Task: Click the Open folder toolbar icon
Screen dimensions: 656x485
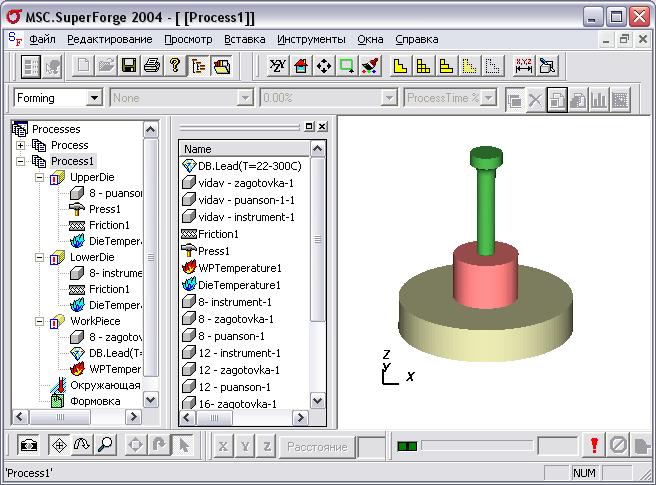Action: [x=106, y=66]
